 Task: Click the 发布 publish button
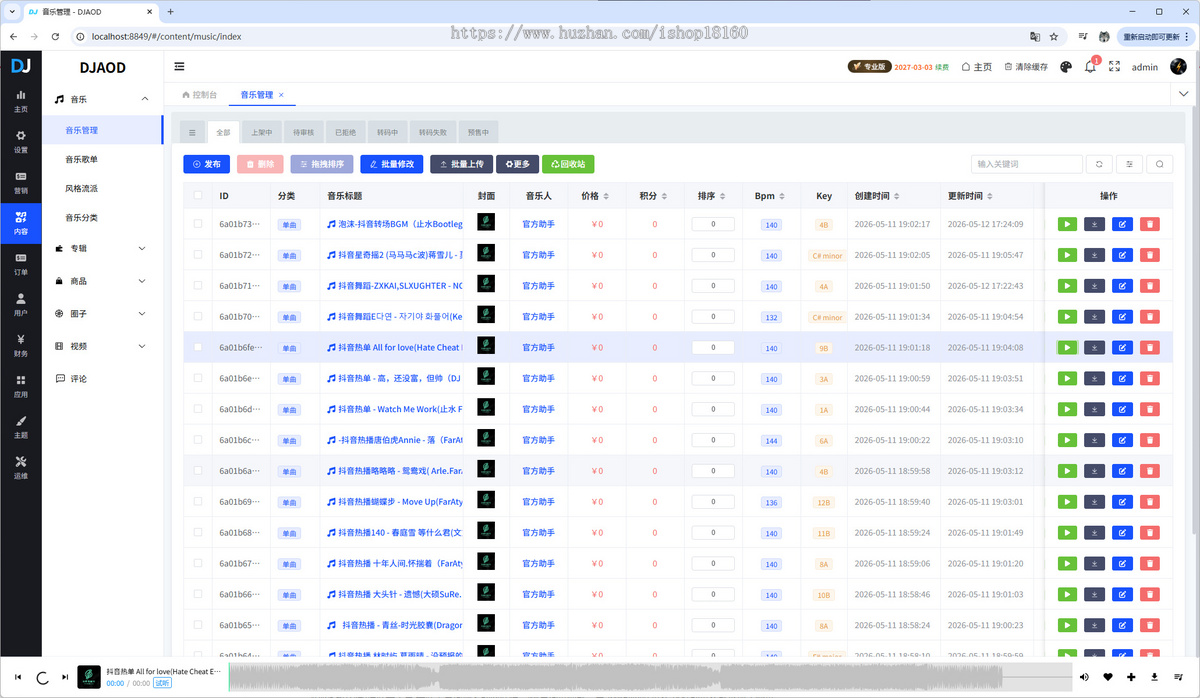(207, 164)
